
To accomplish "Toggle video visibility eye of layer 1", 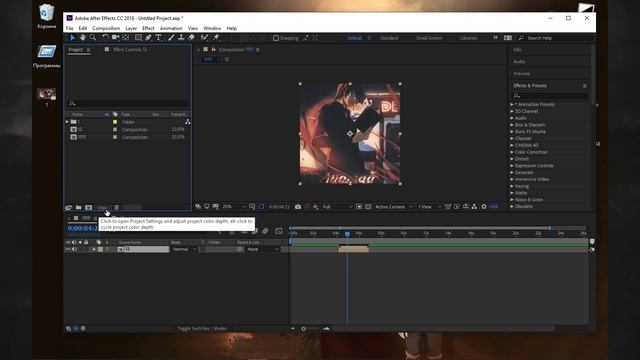I will click(68, 249).
